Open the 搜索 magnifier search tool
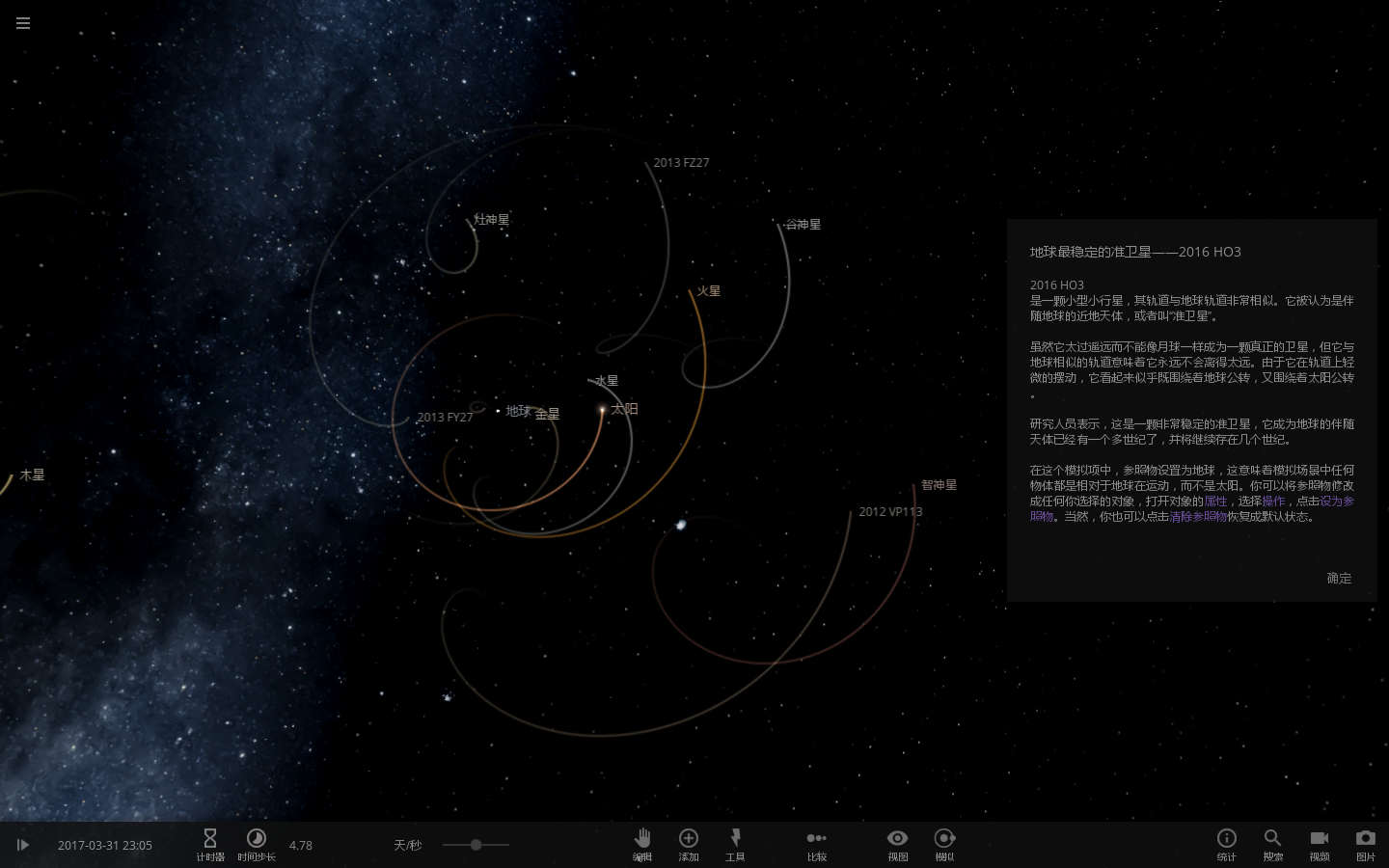This screenshot has height=868, width=1389. coord(1273,844)
